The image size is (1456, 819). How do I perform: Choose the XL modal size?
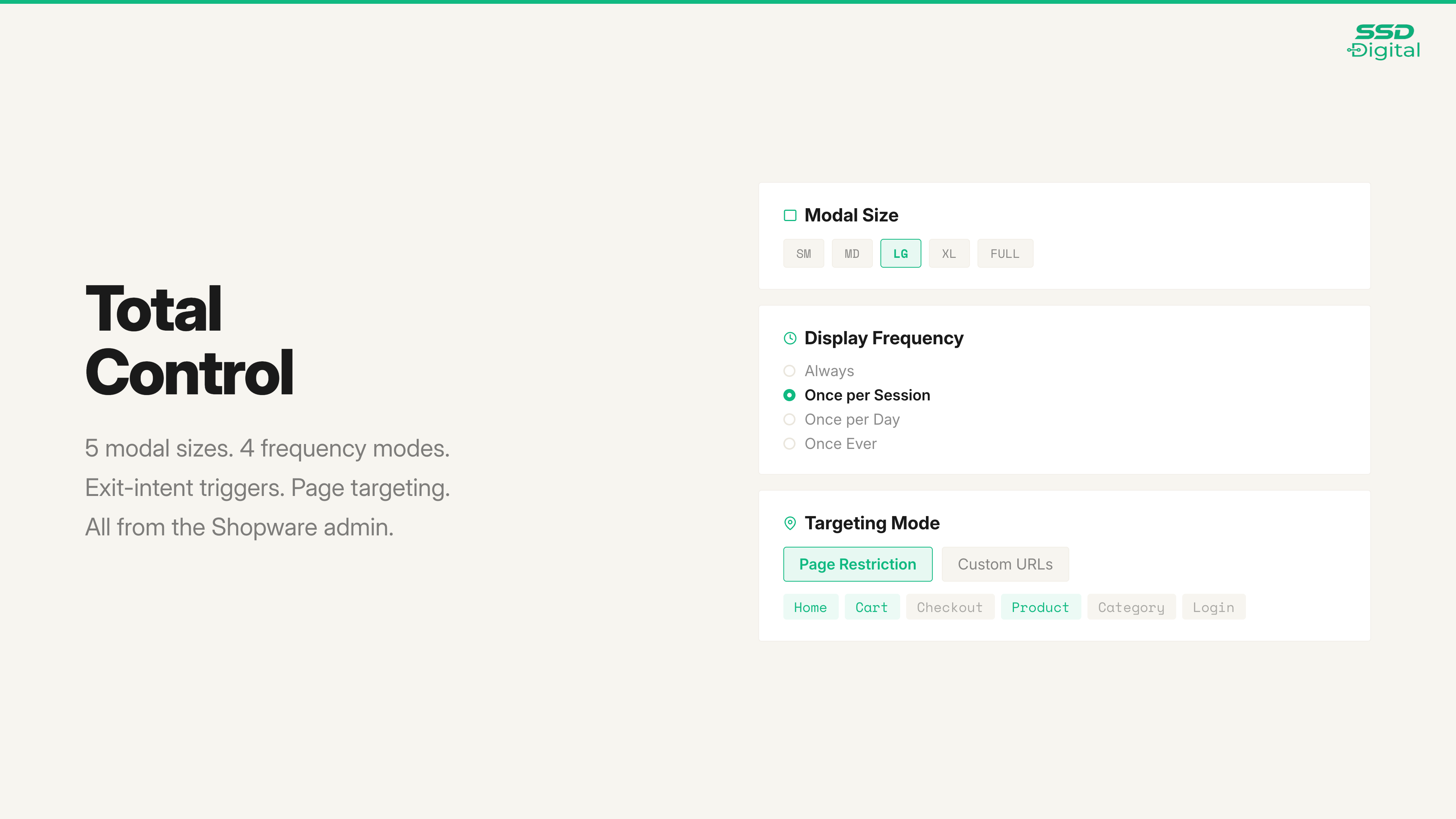[948, 254]
